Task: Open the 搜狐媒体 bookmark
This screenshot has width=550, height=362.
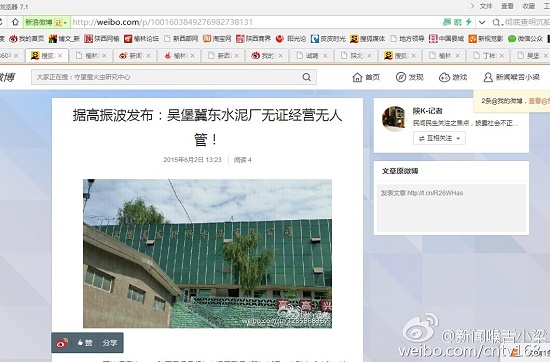Action: click(368, 39)
